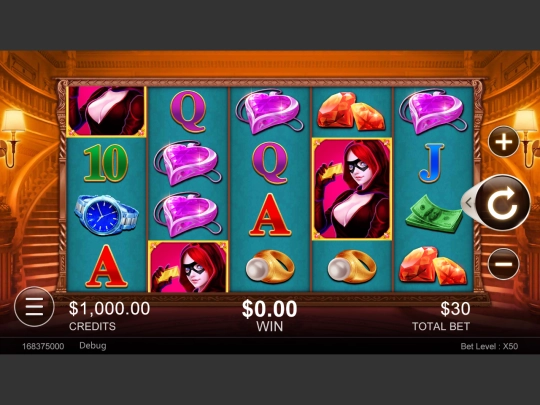Screen dimensions: 540x405
Task: Click the green cash stack symbol
Action: [x=434, y=214]
